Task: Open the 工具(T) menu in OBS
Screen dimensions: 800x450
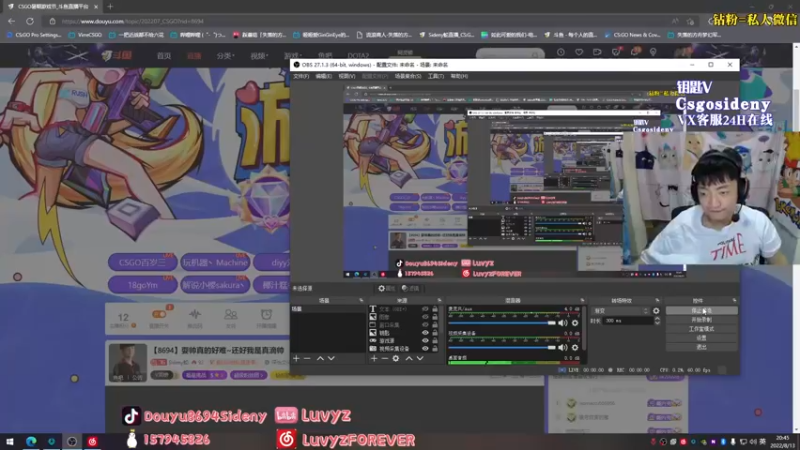Action: (436, 76)
